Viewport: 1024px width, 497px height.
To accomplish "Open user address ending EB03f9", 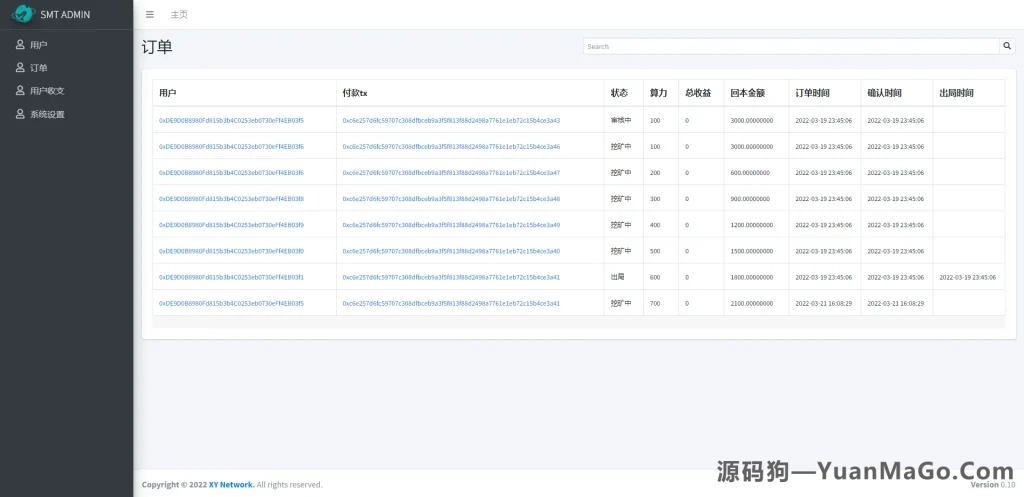I will pyautogui.click(x=231, y=225).
